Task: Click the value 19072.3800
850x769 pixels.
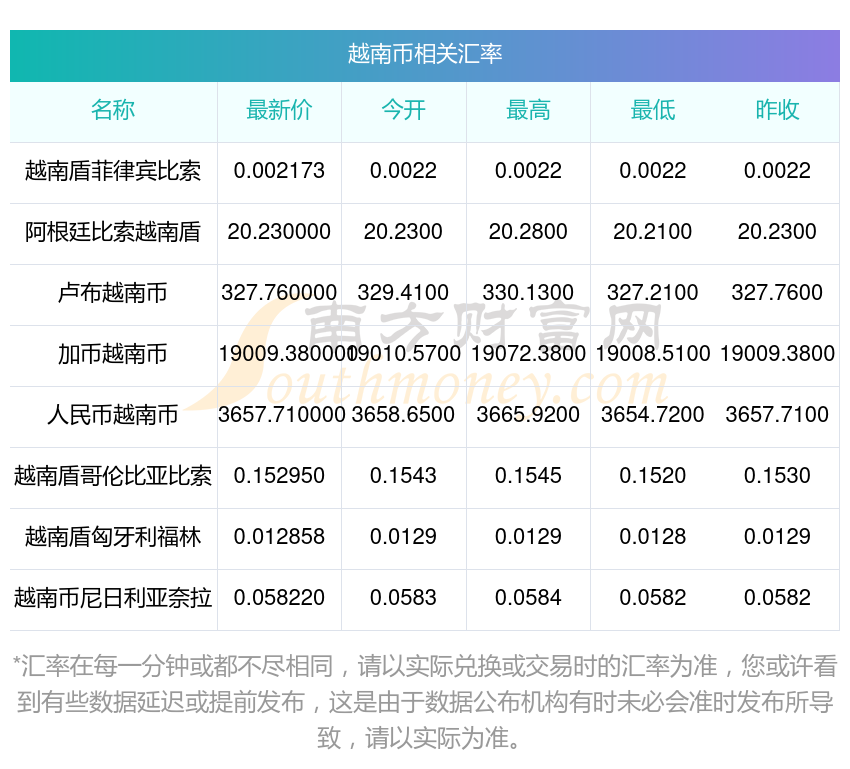Action: (x=528, y=354)
